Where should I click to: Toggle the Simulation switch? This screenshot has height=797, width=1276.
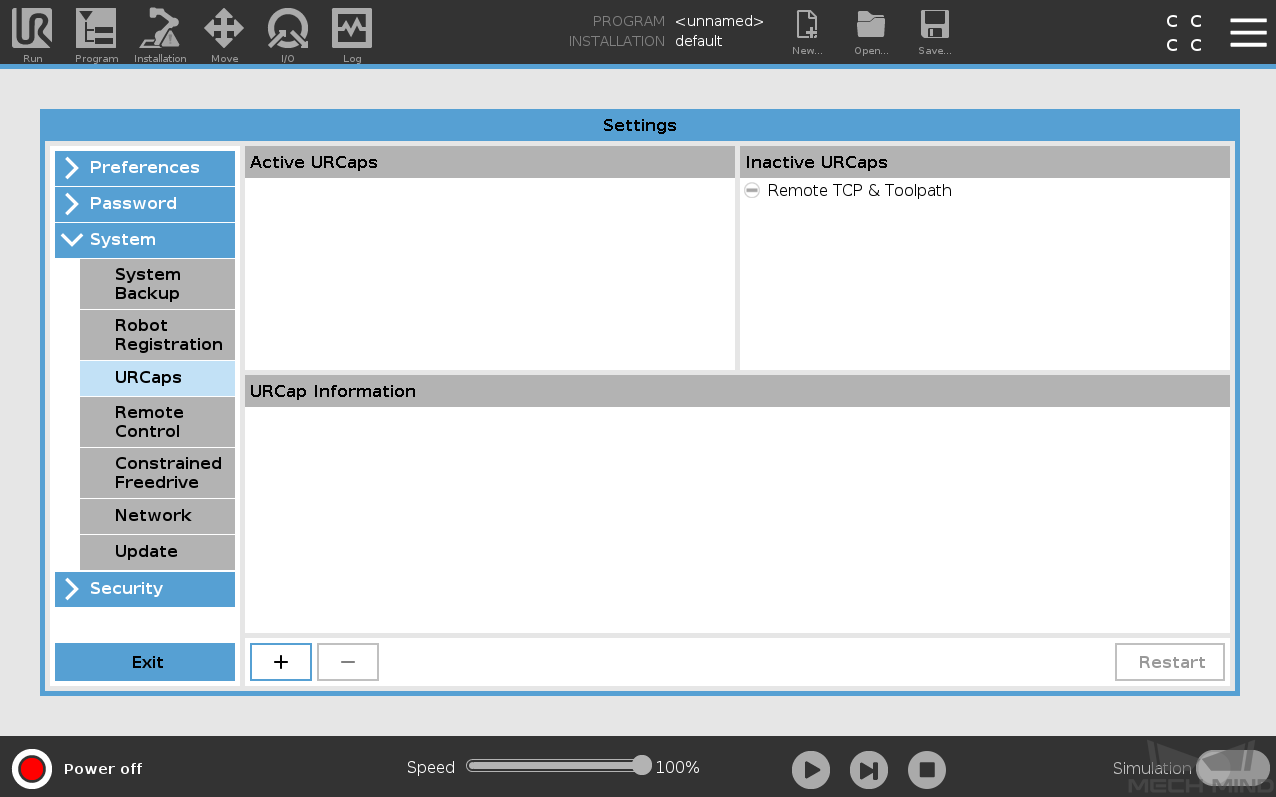tap(1232, 768)
